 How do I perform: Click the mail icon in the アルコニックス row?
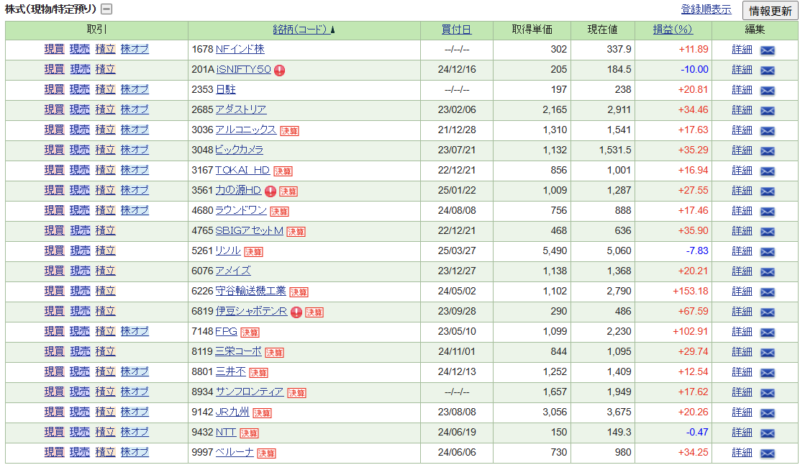pos(767,131)
